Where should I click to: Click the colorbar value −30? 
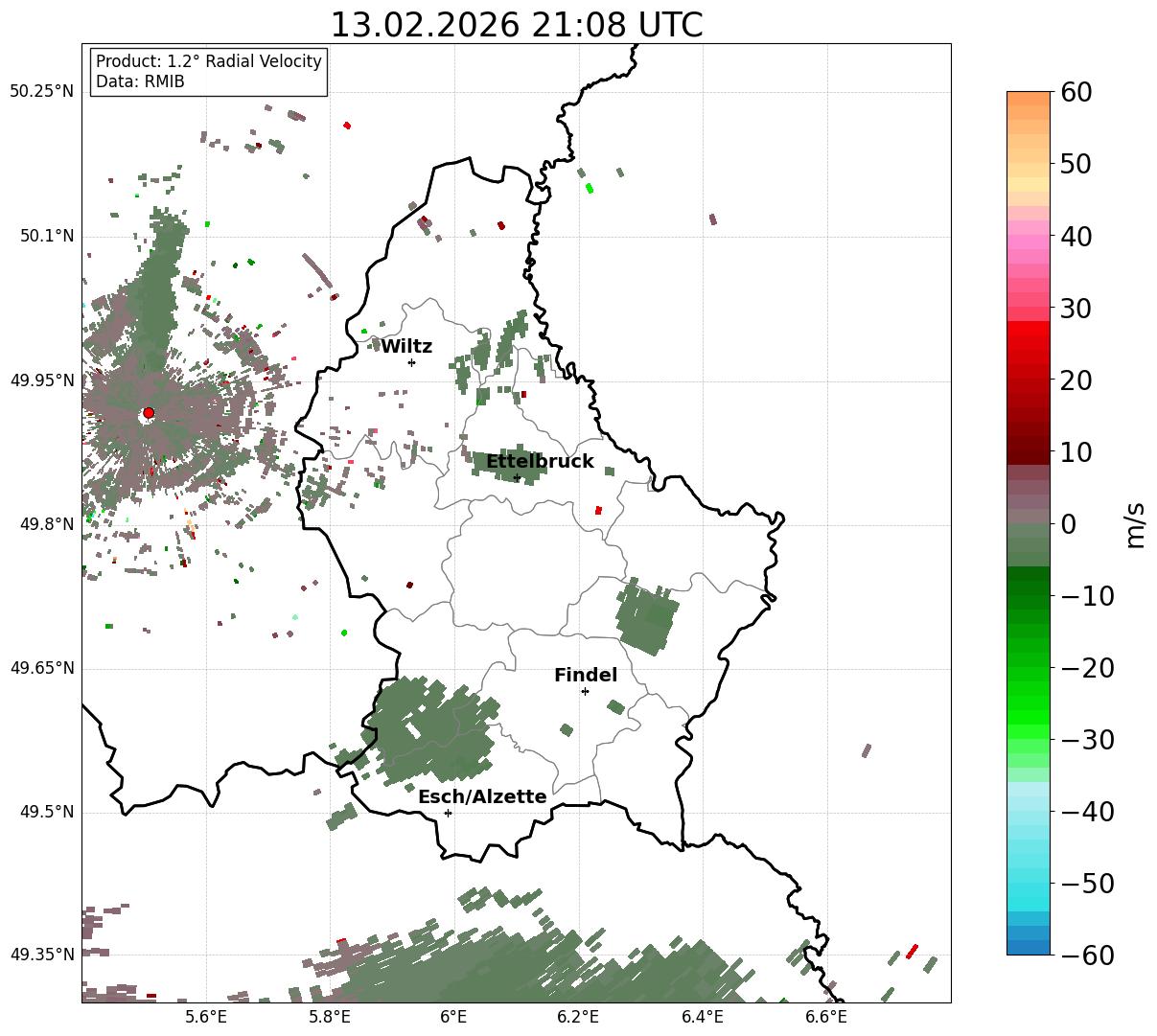[1086, 740]
